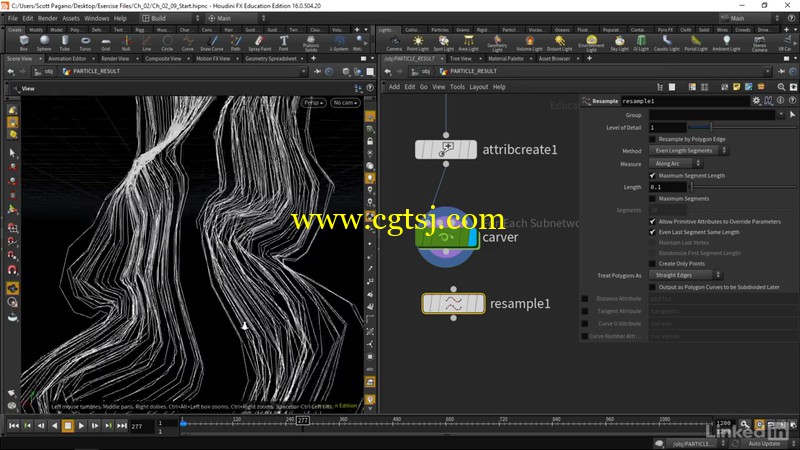Toggle Create Only Points checkbox
The image size is (800, 450).
(x=652, y=264)
